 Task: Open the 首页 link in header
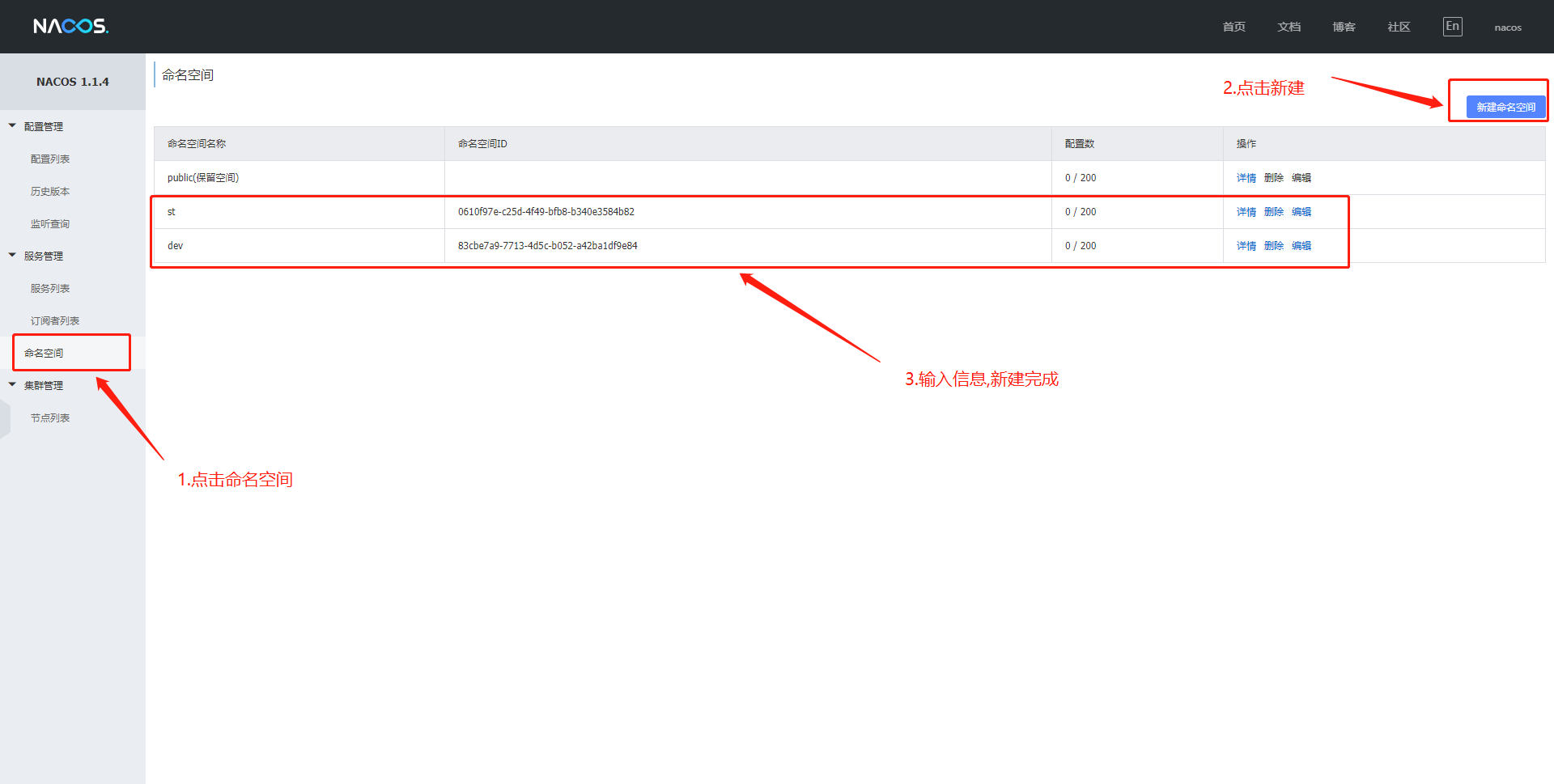[x=1234, y=27]
